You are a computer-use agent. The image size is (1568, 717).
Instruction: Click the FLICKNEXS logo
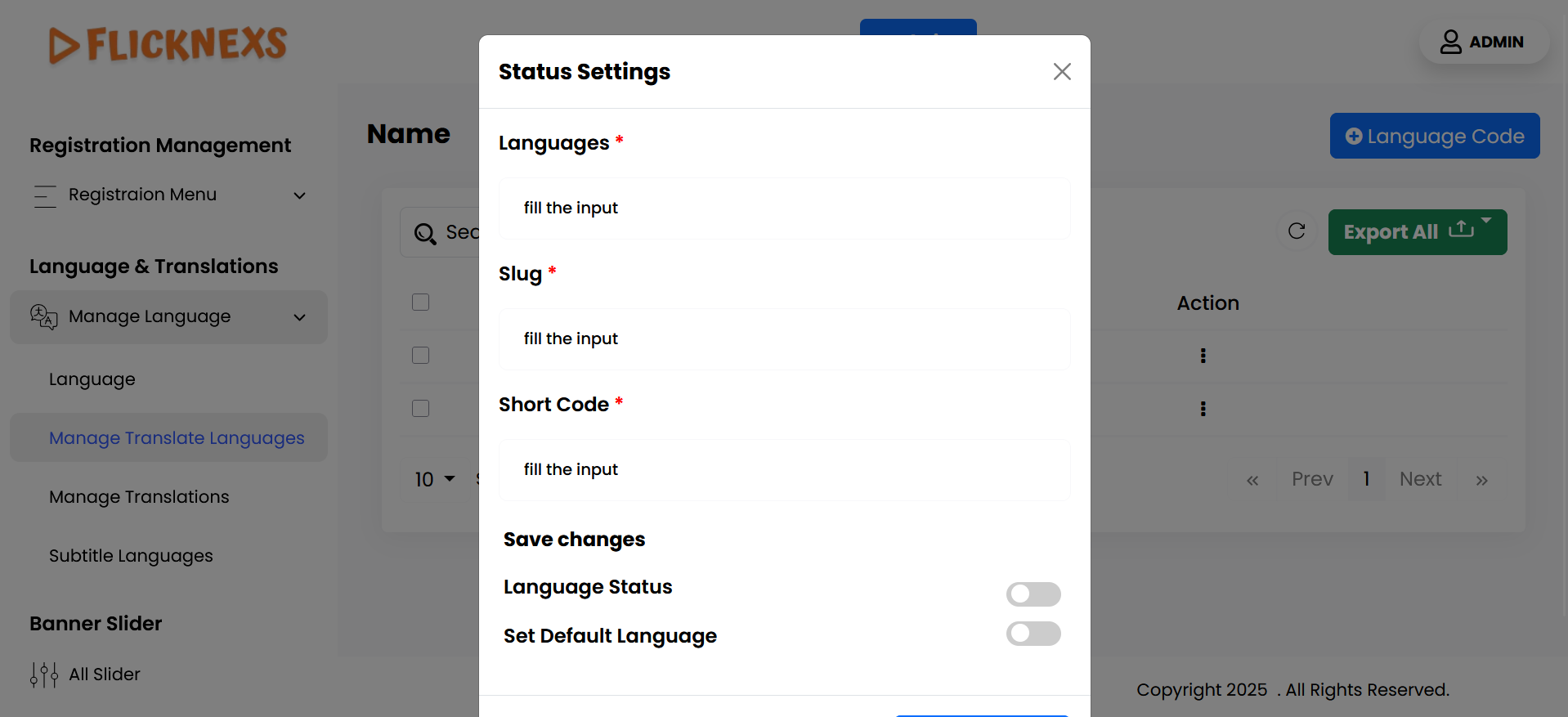(168, 44)
